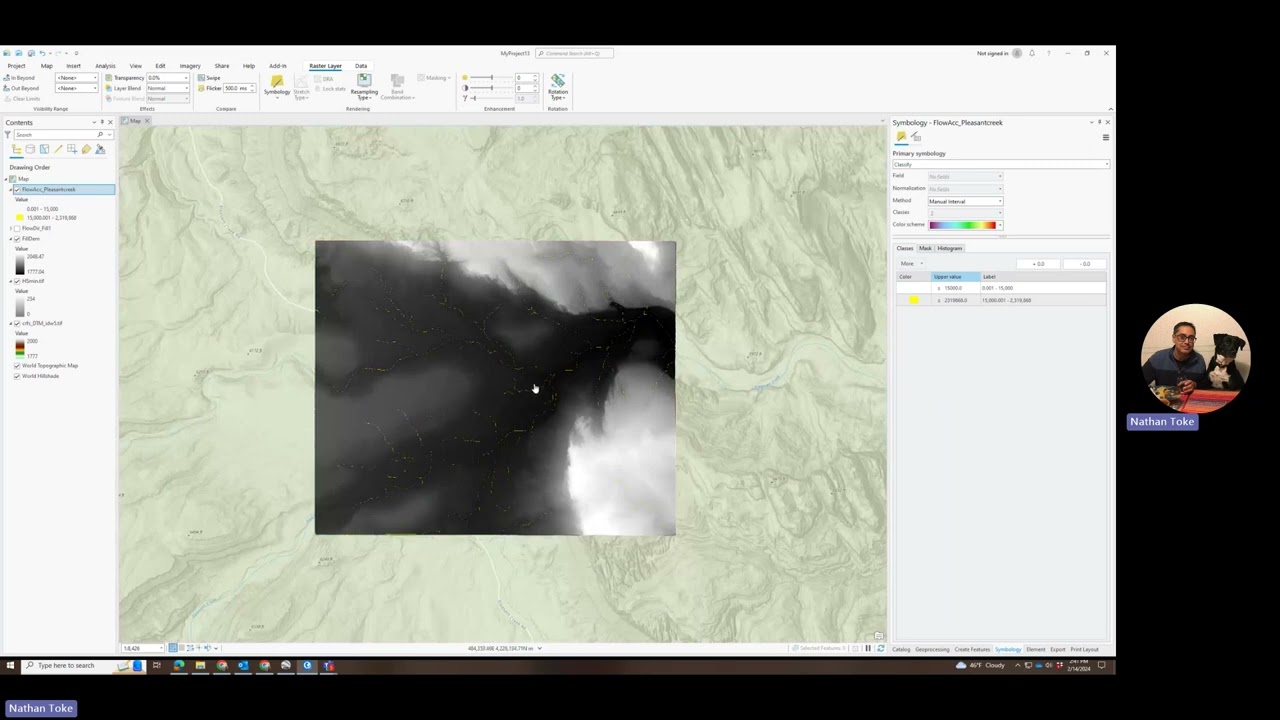The height and width of the screenshot is (720, 1280).
Task: Toggle World Hillshade layer checkbox
Action: [x=17, y=376]
